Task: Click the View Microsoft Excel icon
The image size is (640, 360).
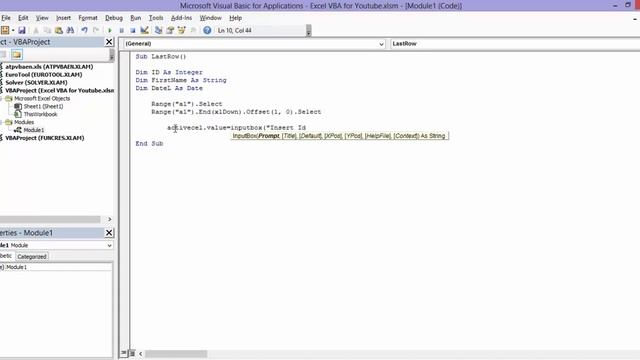Action: 5,30
